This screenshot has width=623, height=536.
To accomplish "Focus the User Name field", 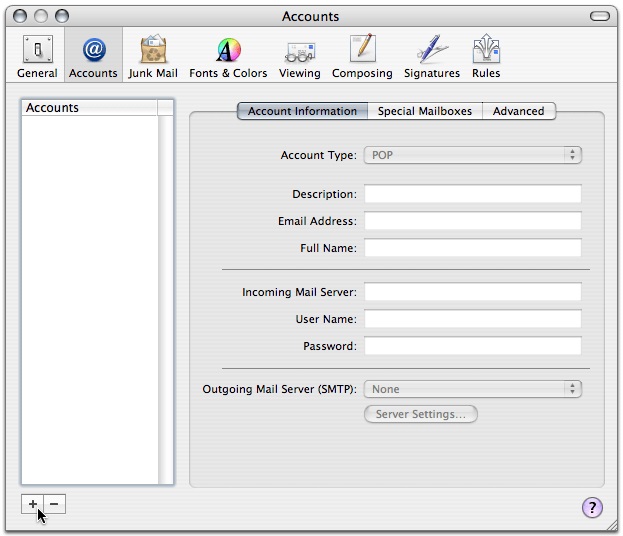I will tap(473, 319).
